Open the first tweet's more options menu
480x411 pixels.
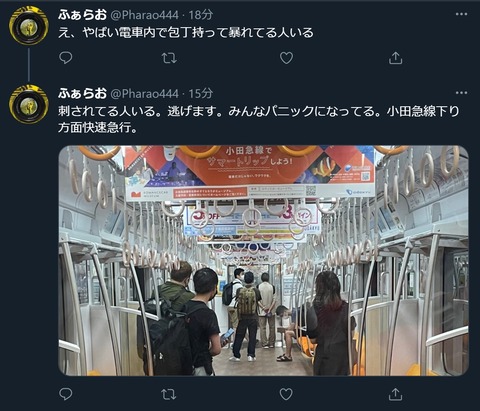pyautogui.click(x=461, y=14)
